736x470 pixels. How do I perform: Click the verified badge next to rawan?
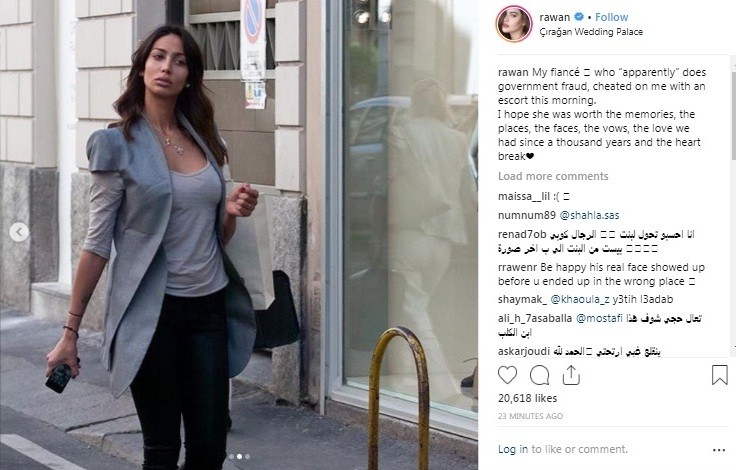pos(579,17)
